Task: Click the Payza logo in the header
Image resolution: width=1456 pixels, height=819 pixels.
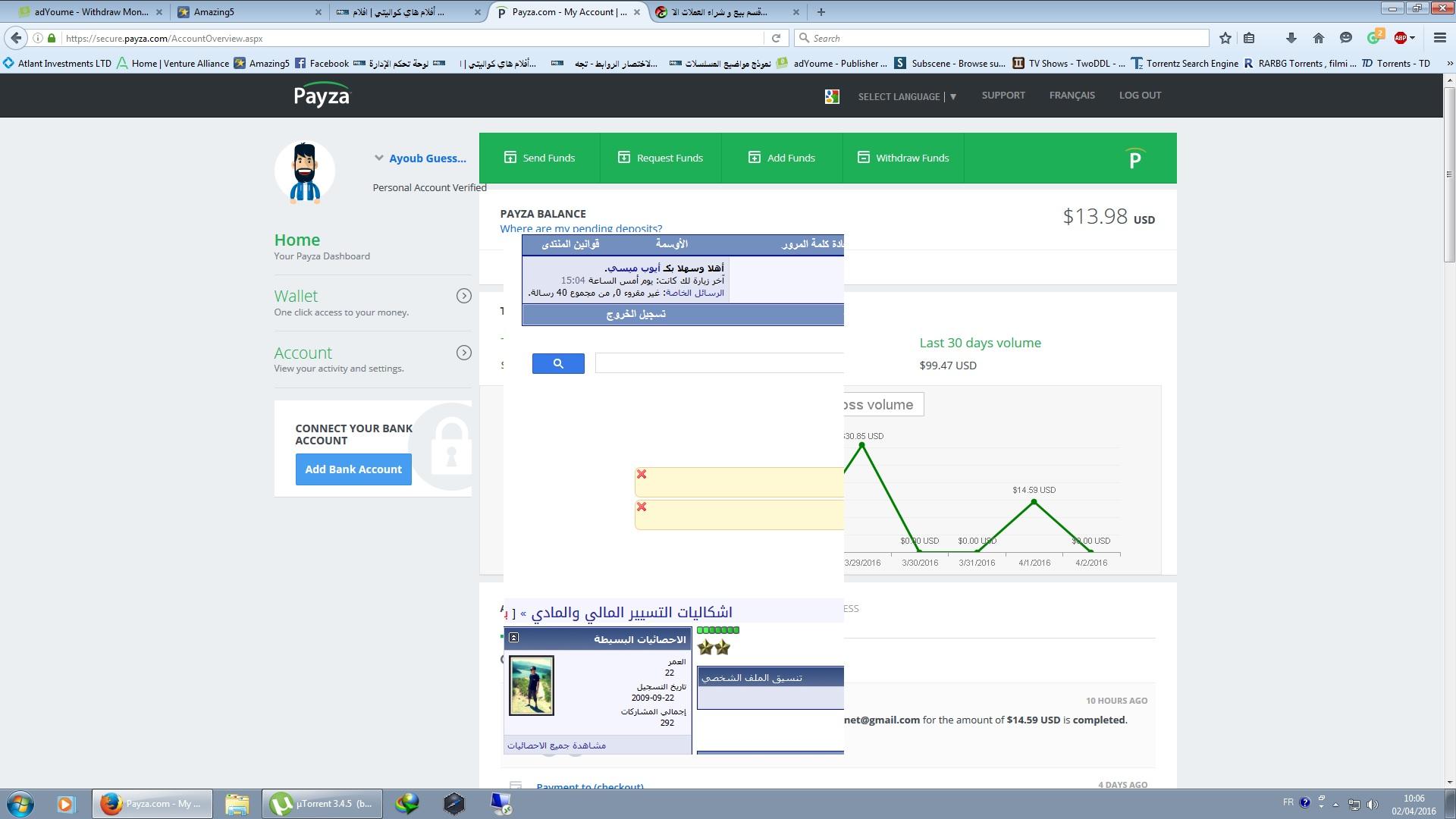Action: pos(322,96)
